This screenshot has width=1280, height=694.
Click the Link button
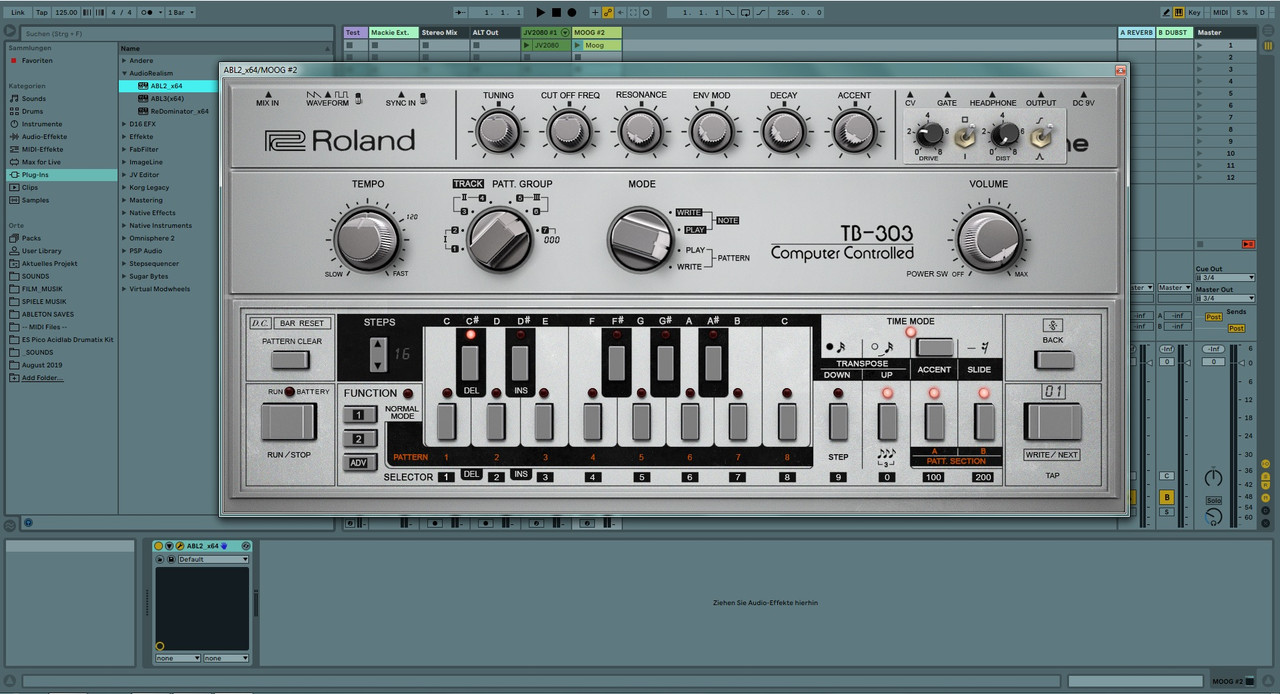pos(17,12)
